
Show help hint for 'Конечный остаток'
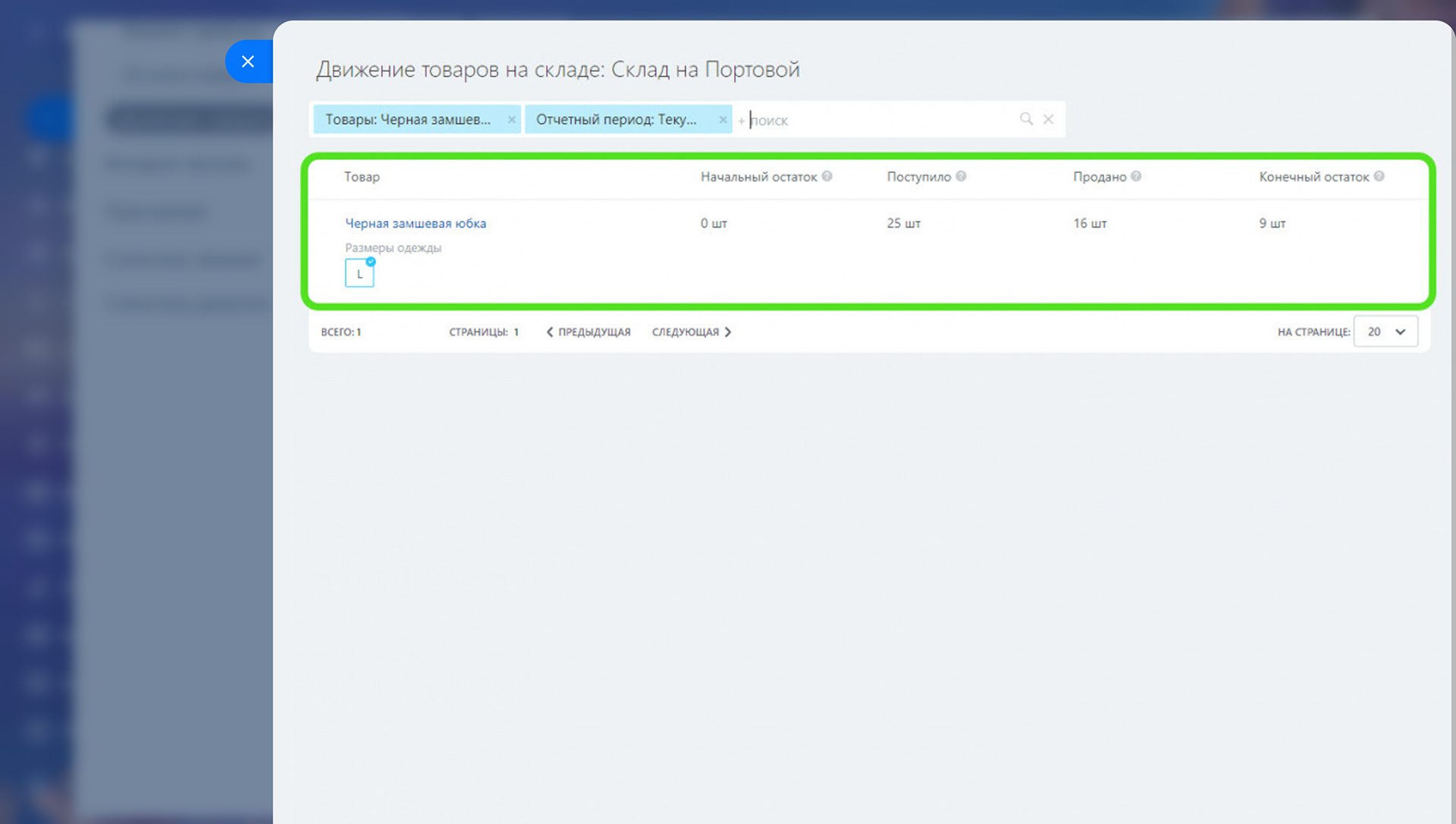pyautogui.click(x=1379, y=176)
